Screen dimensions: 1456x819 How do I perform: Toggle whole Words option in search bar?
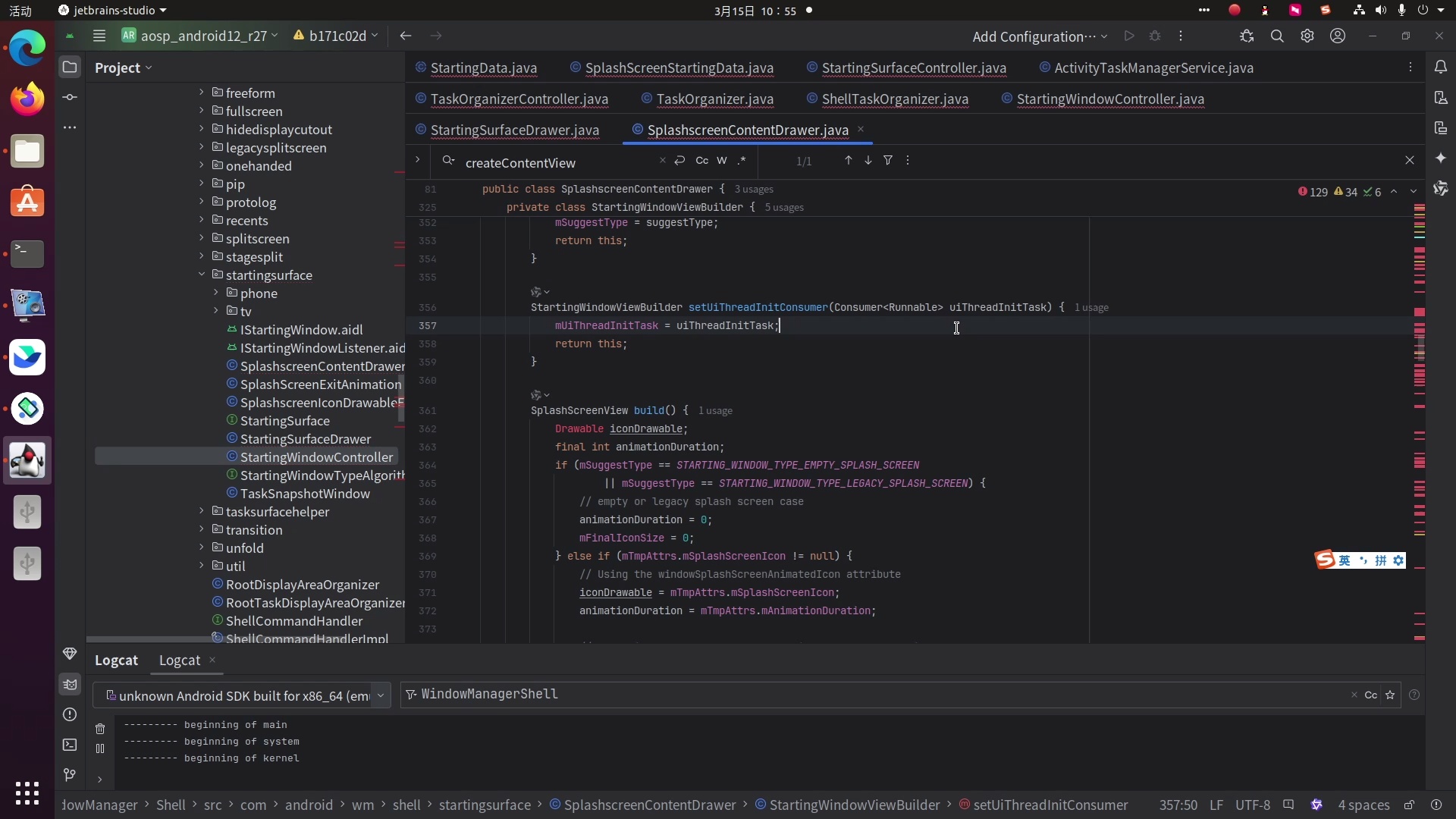(722, 161)
